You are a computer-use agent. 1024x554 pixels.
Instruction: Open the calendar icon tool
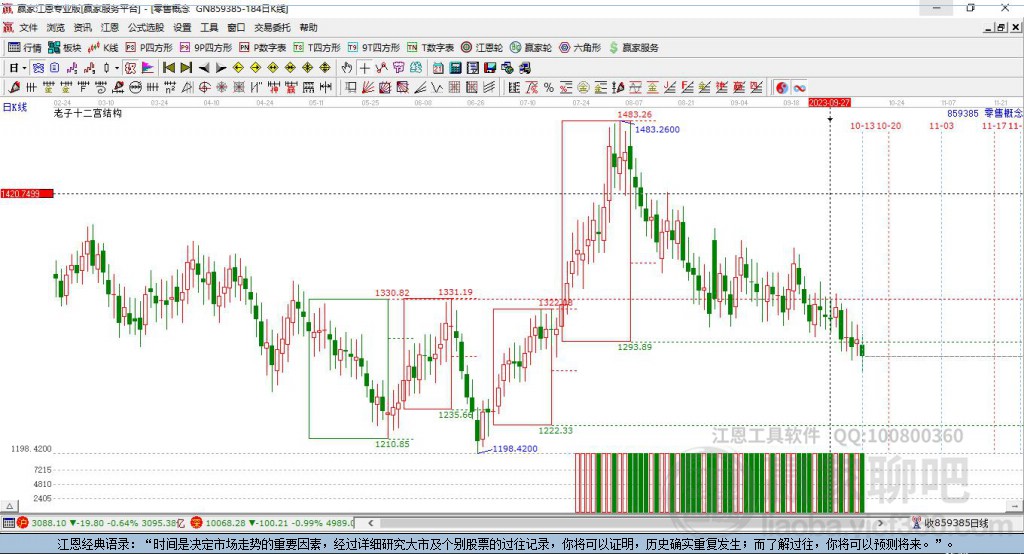point(438,68)
